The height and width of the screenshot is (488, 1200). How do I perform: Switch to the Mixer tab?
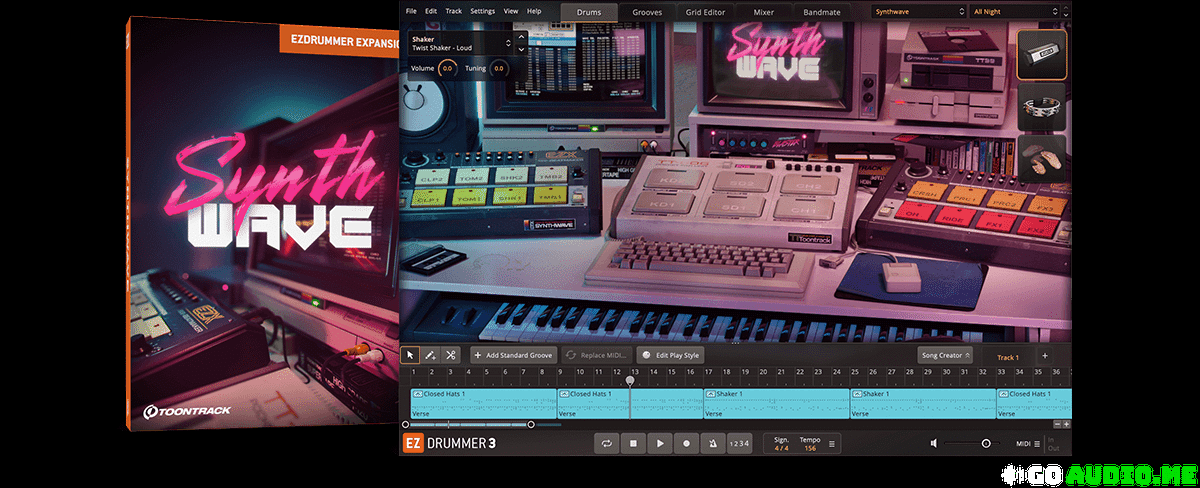pyautogui.click(x=764, y=12)
